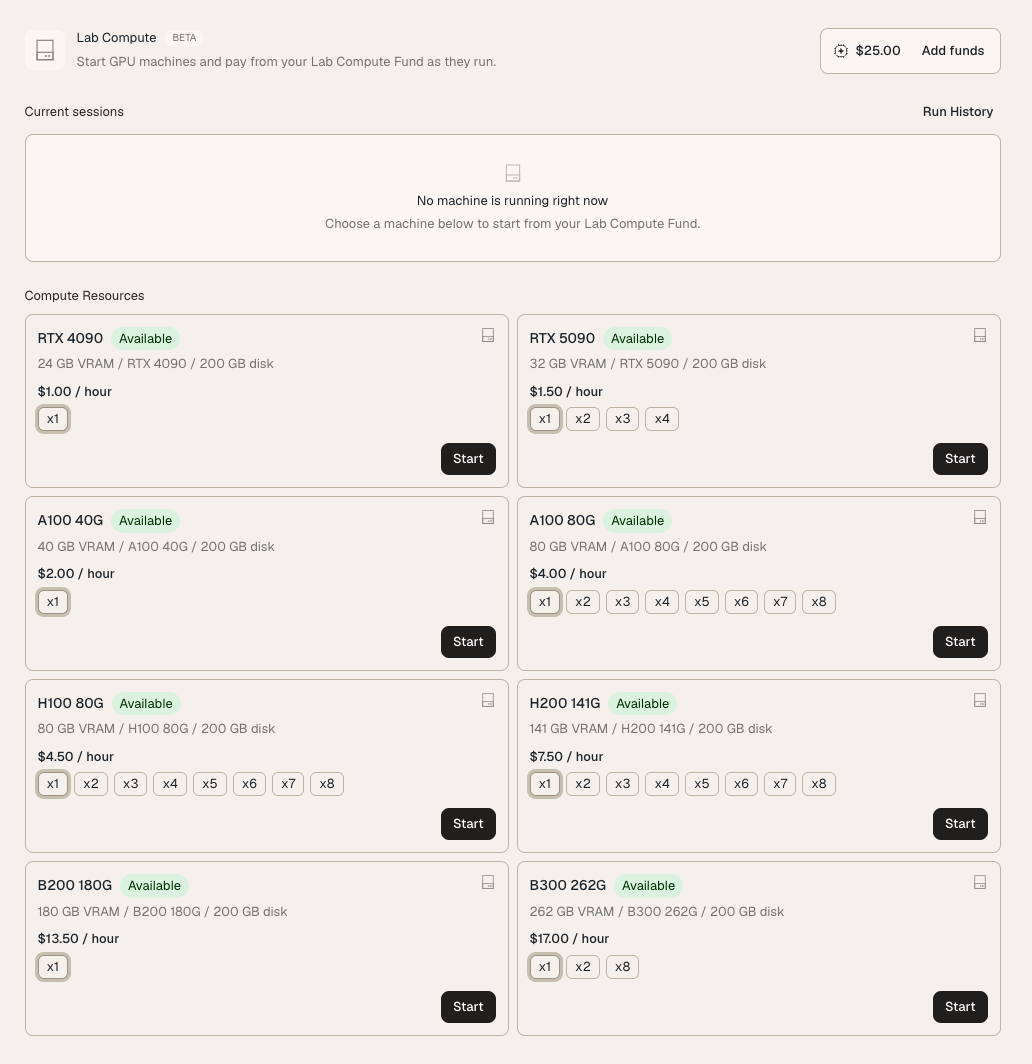The image size is (1032, 1064).
Task: Click the machine icon on RTX 4090 card
Action: 488,335
